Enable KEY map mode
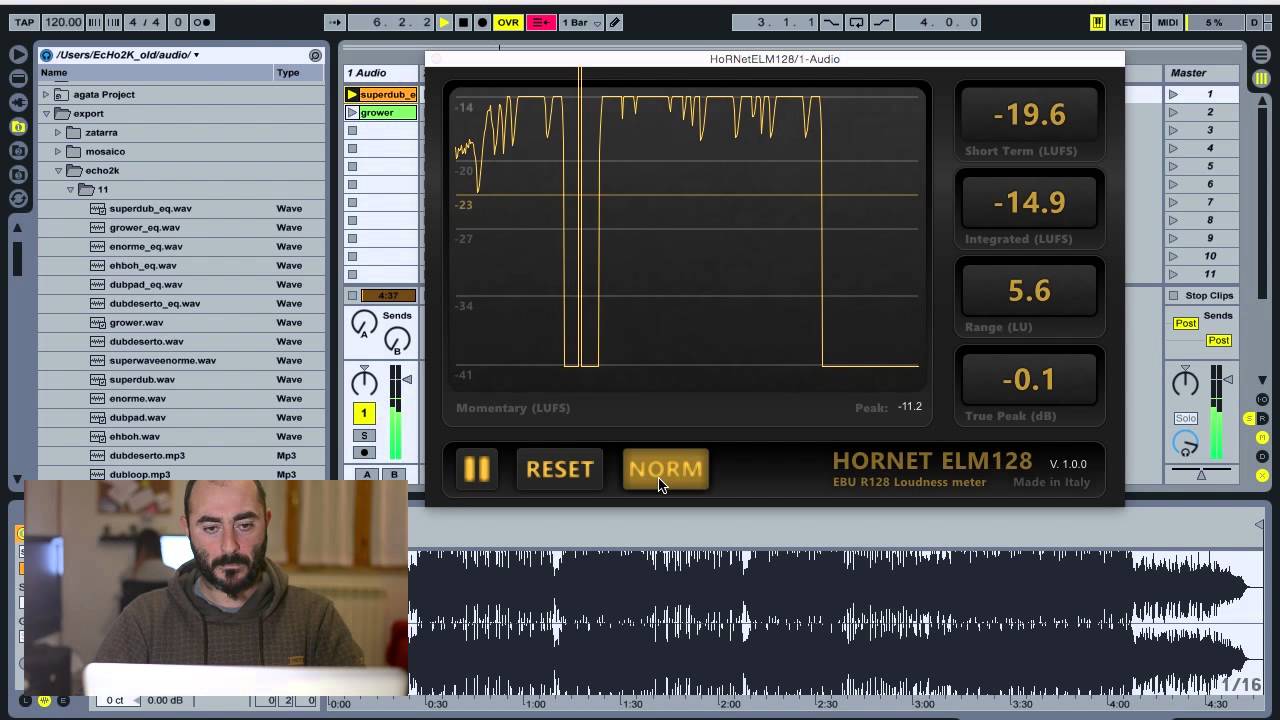 coord(1124,22)
